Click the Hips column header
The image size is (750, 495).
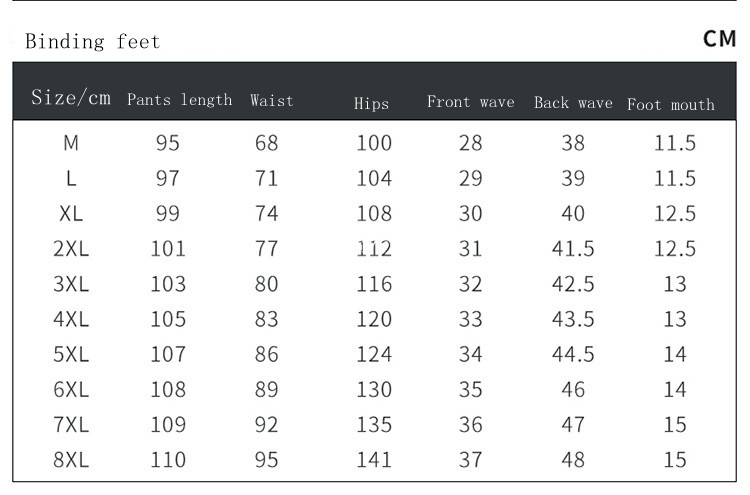coord(372,104)
